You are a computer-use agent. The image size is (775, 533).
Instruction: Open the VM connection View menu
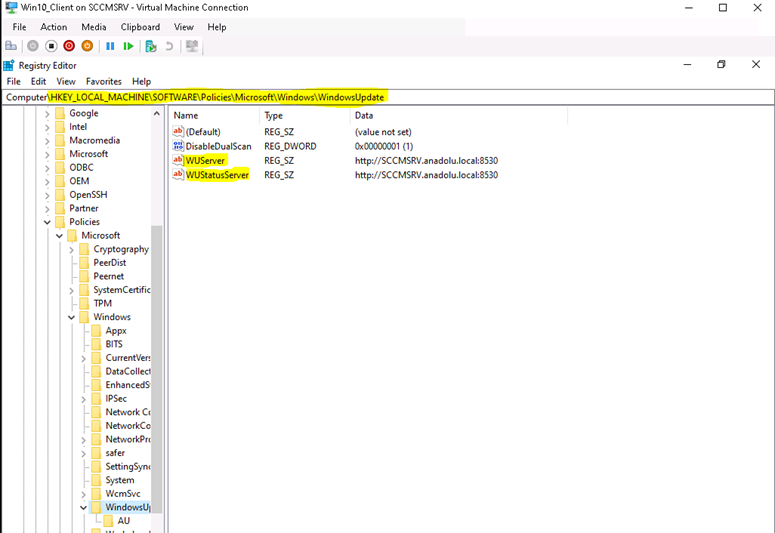184,27
